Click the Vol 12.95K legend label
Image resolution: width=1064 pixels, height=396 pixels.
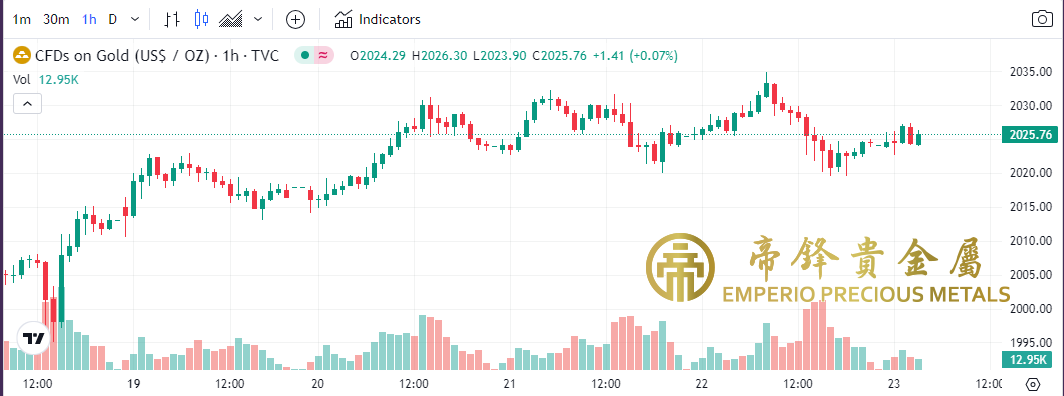click(46, 79)
